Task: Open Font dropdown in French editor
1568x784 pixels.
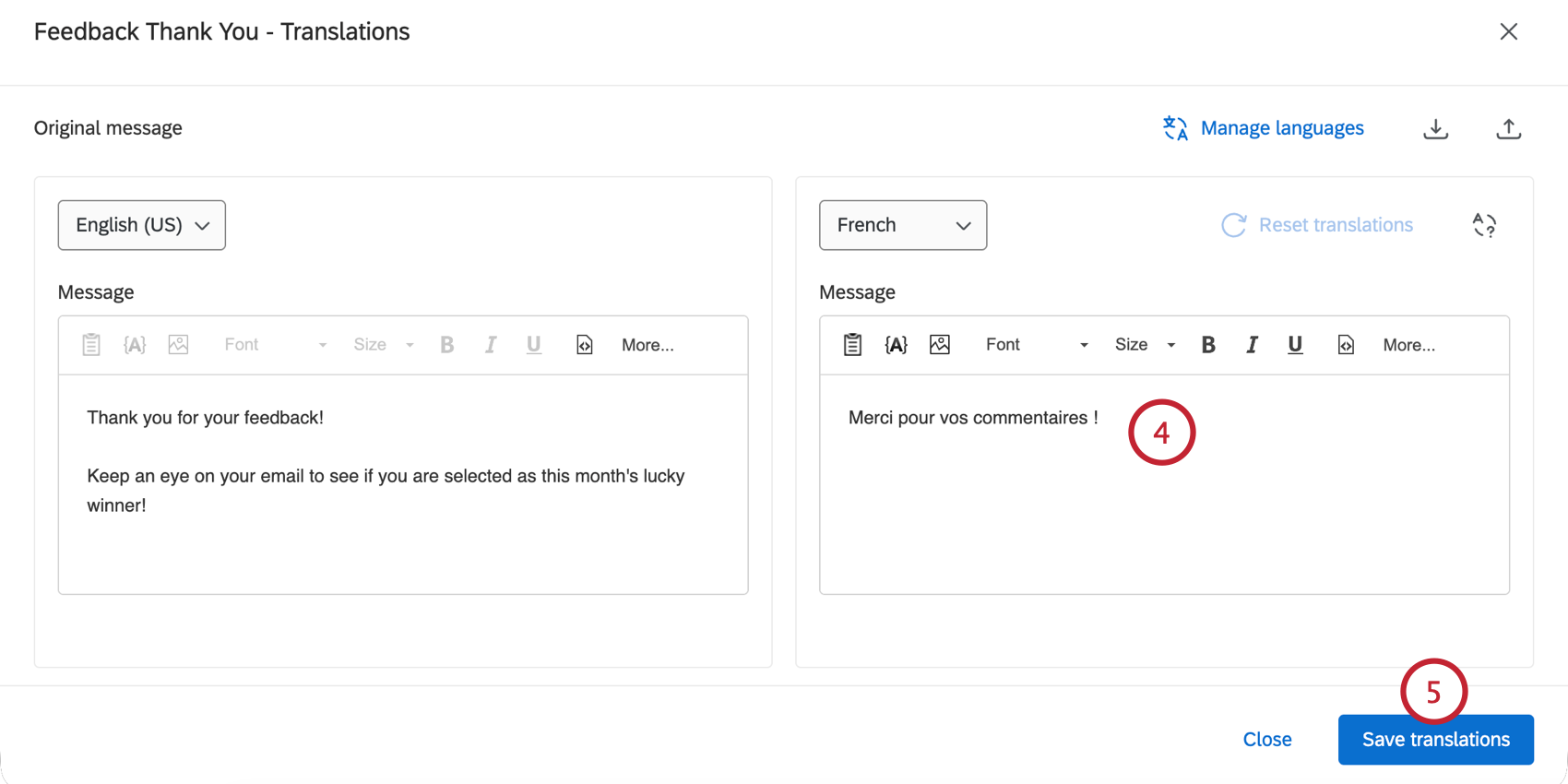Action: pyautogui.click(x=1037, y=345)
